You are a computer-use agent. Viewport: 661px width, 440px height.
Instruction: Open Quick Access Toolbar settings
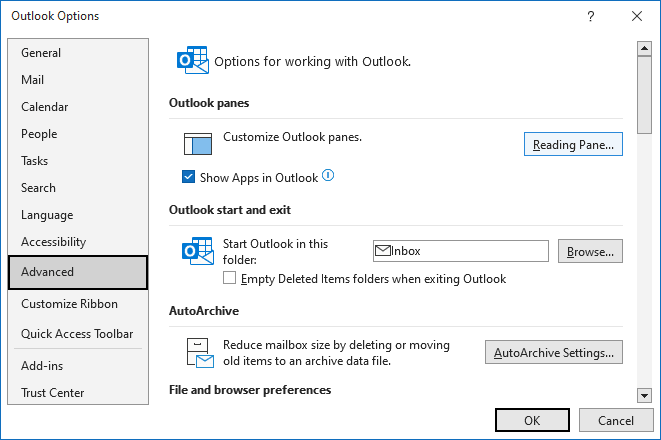coord(78,334)
